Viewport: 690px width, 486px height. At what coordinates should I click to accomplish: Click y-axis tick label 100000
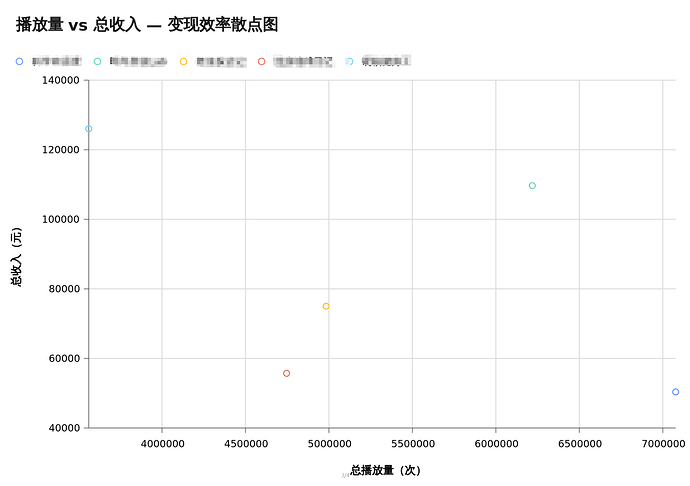[x=61, y=219]
